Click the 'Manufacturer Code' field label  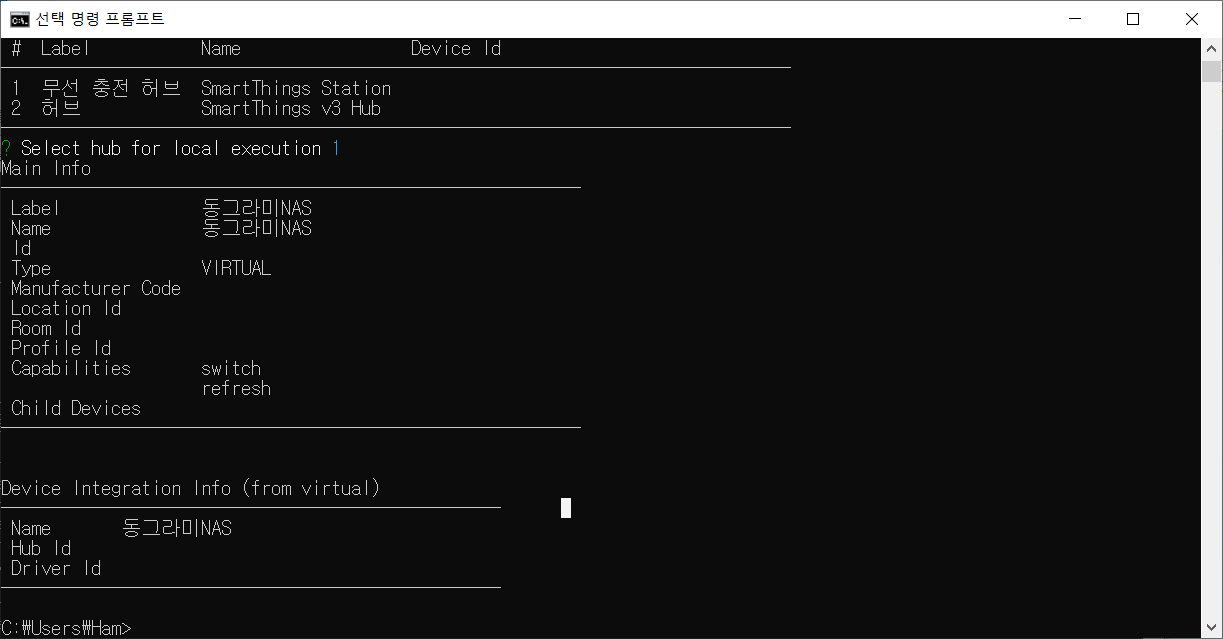click(96, 288)
